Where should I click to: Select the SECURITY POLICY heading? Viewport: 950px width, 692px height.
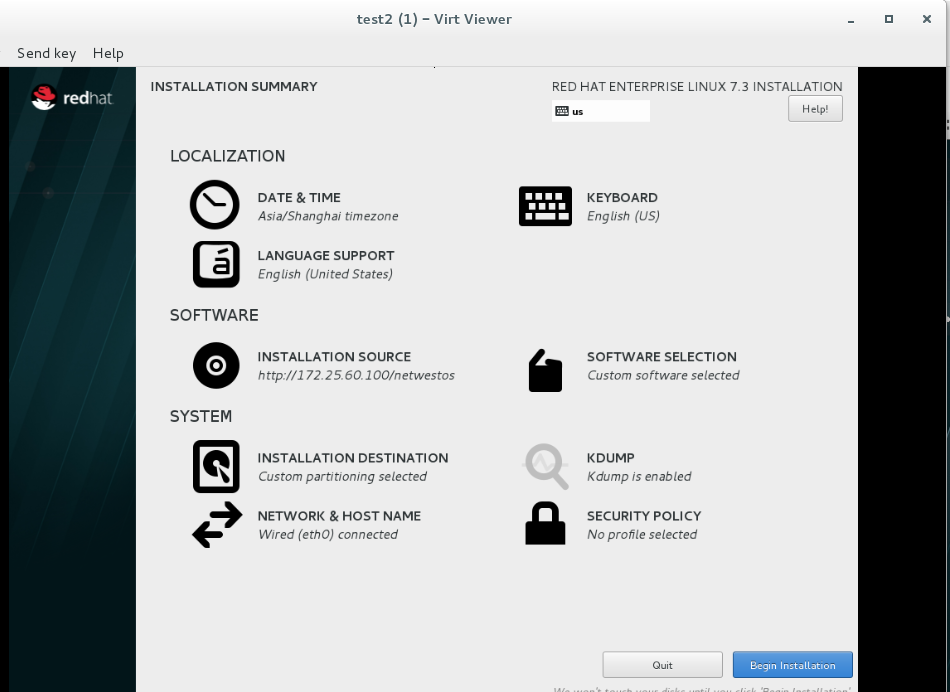pyautogui.click(x=644, y=516)
